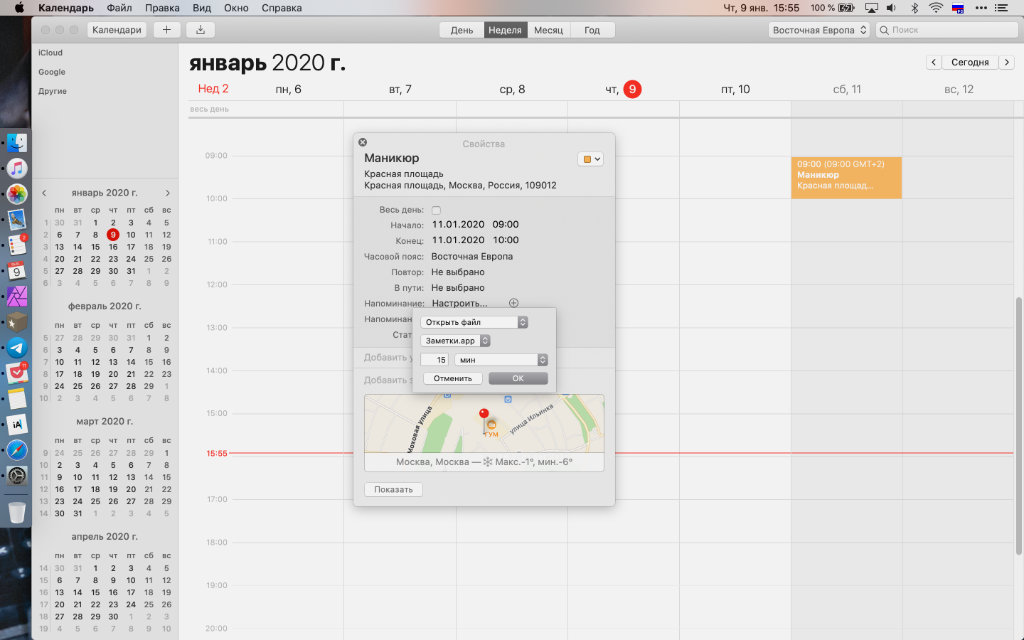The height and width of the screenshot is (640, 1024).
Task: Switch to the Год view tab
Action: click(592, 30)
